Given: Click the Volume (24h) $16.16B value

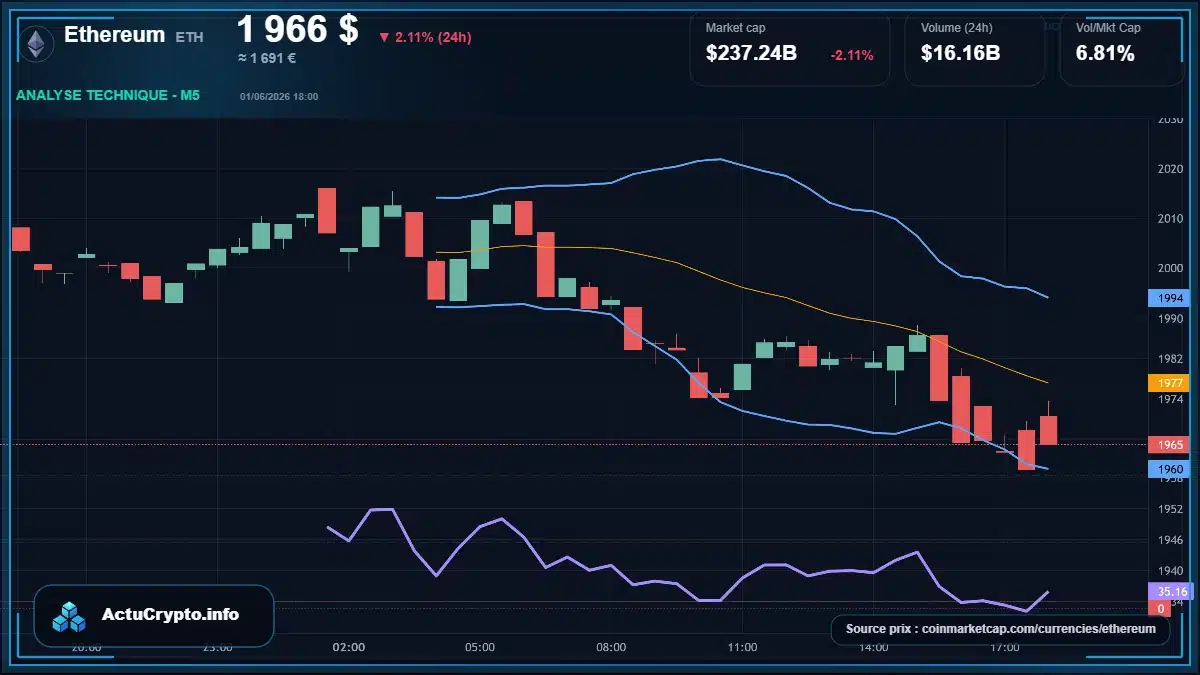Looking at the screenshot, I should coord(960,54).
